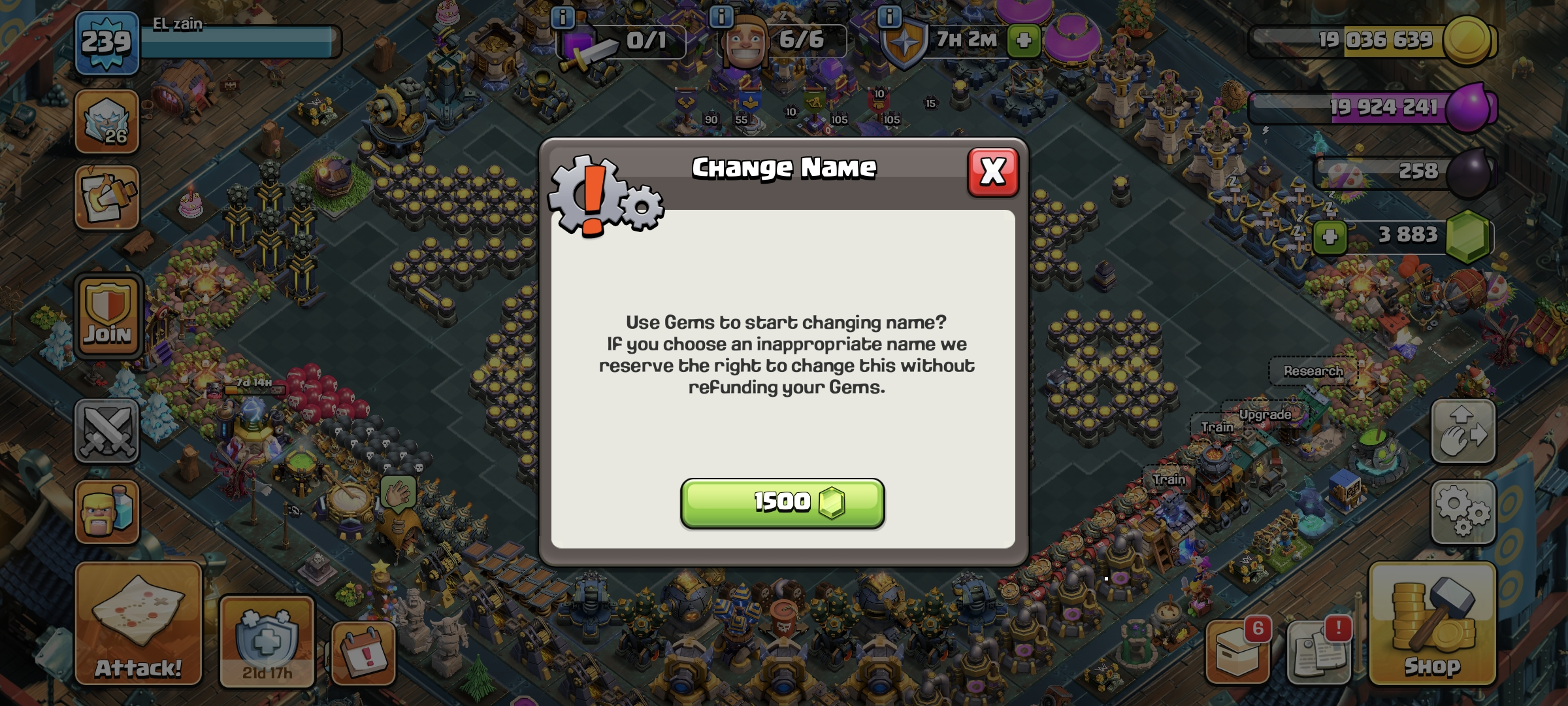Viewport: 1568px width, 706px height.
Task: Extend shield with the green plus button
Action: [x=1024, y=41]
